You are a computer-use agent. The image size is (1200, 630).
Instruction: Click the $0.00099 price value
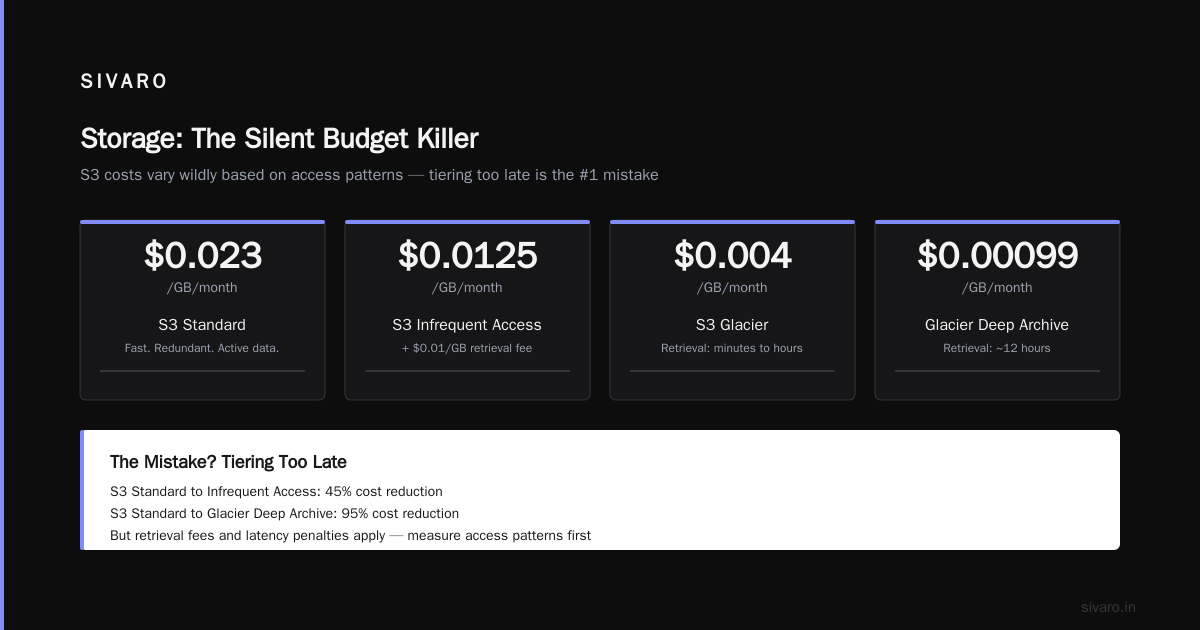(997, 256)
